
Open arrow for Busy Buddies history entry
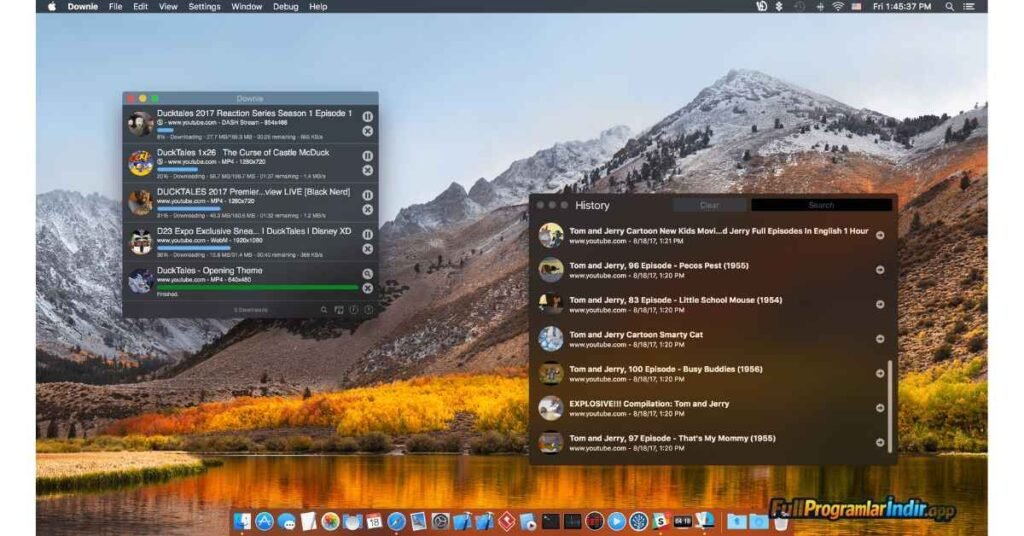coord(880,373)
